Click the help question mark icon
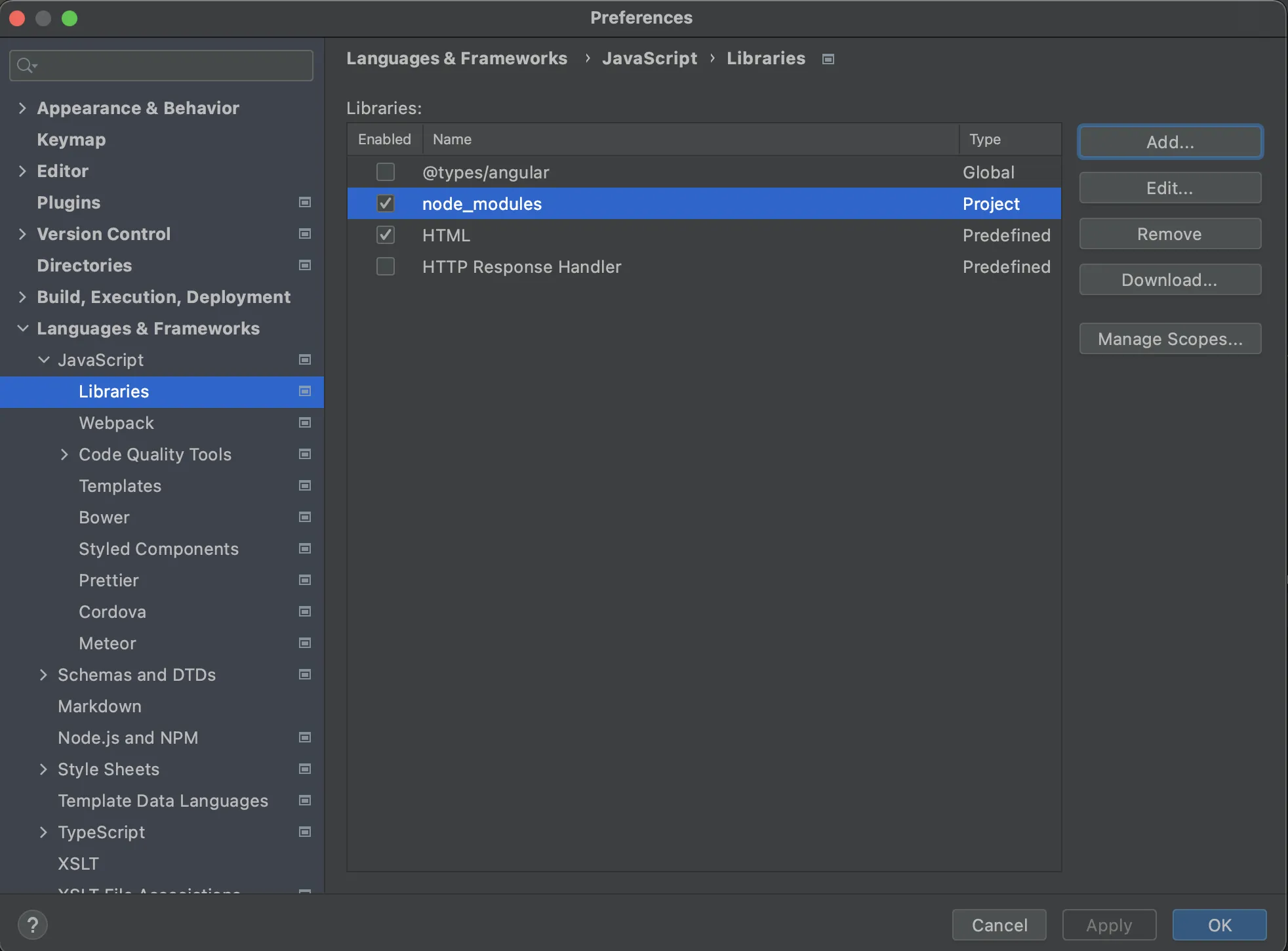Viewport: 1288px width, 951px height. pyautogui.click(x=32, y=925)
